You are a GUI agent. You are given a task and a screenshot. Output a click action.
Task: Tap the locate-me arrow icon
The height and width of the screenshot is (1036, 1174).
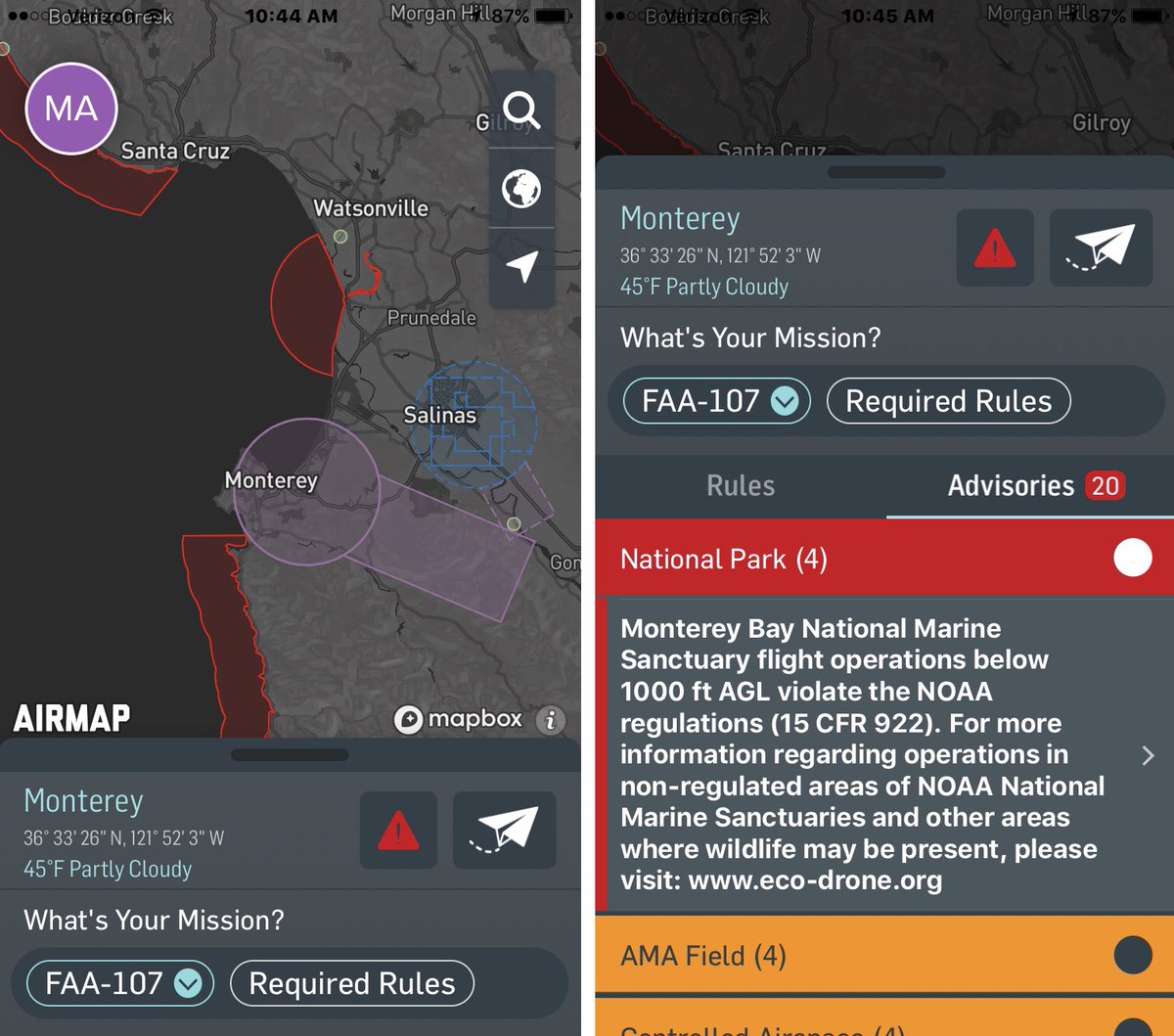click(x=521, y=266)
